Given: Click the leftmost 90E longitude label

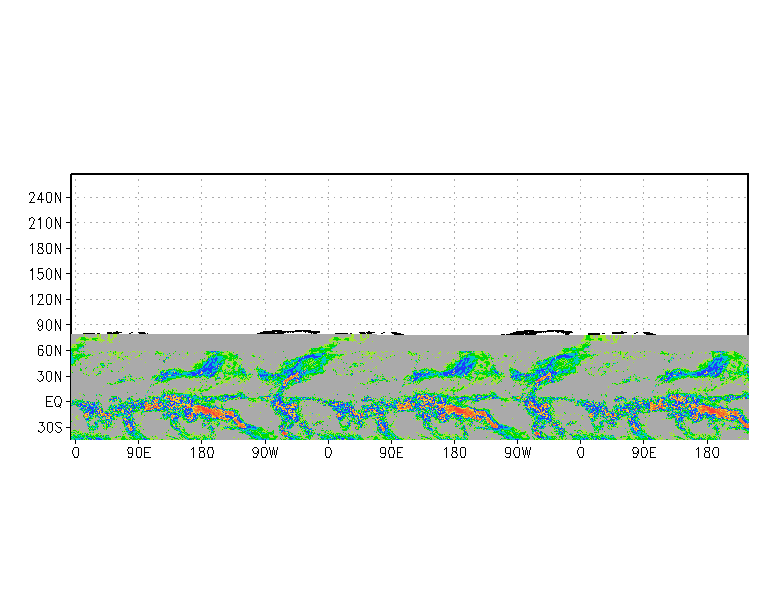Looking at the screenshot, I should click(x=138, y=453).
